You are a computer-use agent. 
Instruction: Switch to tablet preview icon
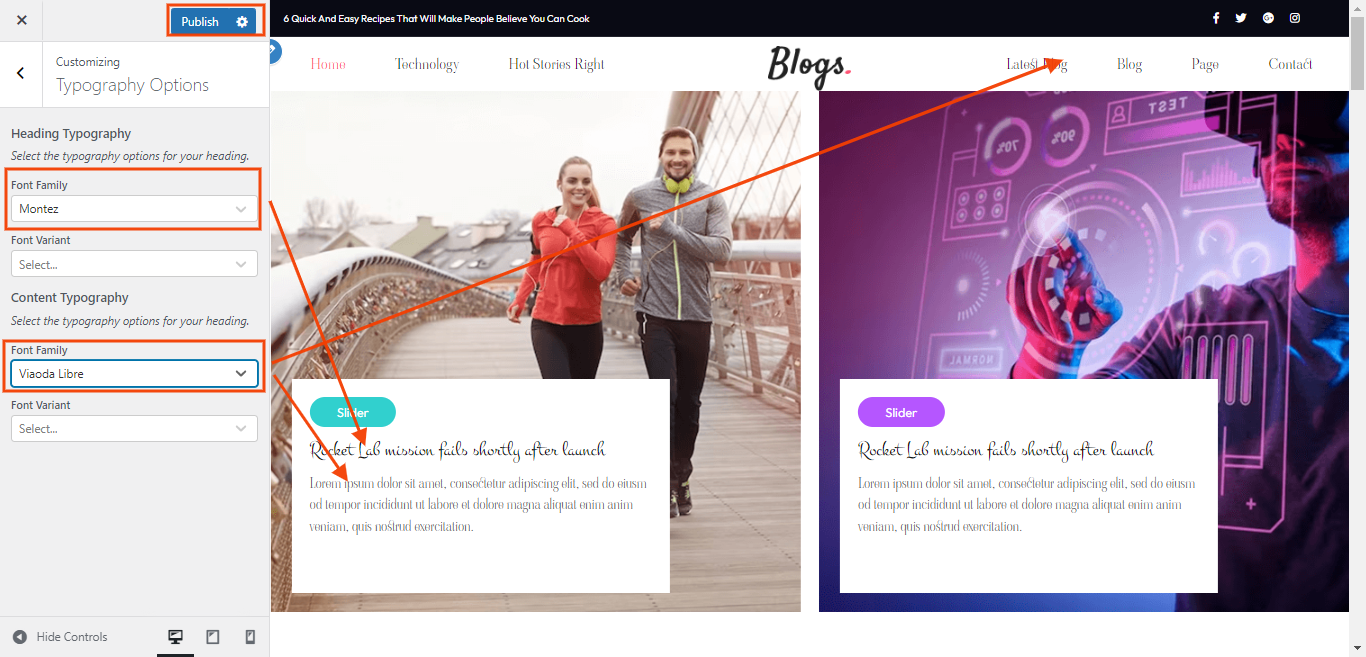coord(212,637)
